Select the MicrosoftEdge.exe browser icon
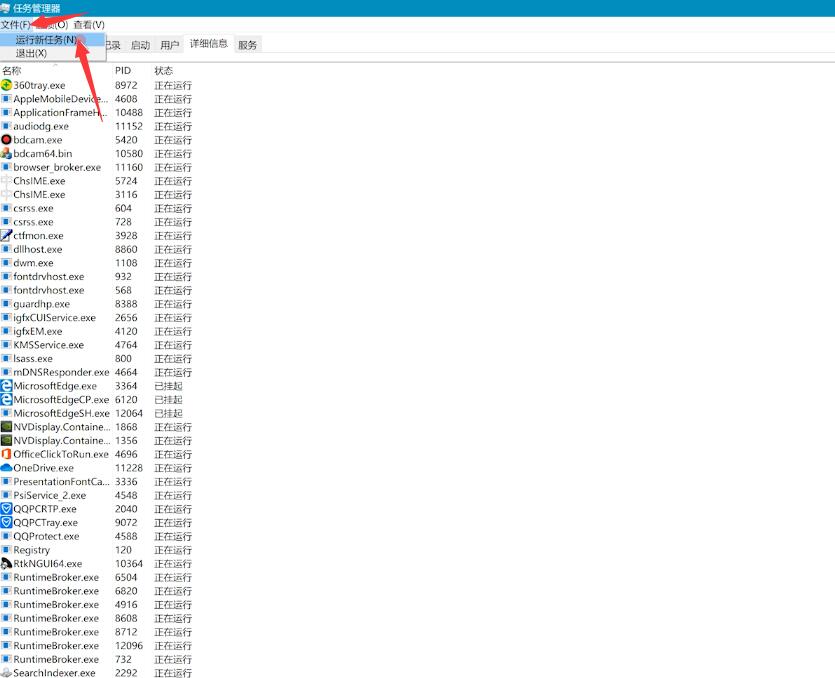 click(6, 386)
